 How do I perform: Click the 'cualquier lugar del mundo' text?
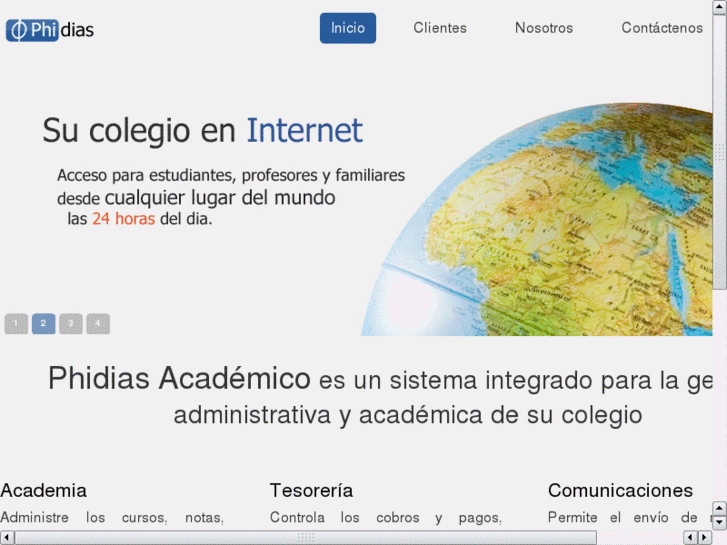click(220, 198)
